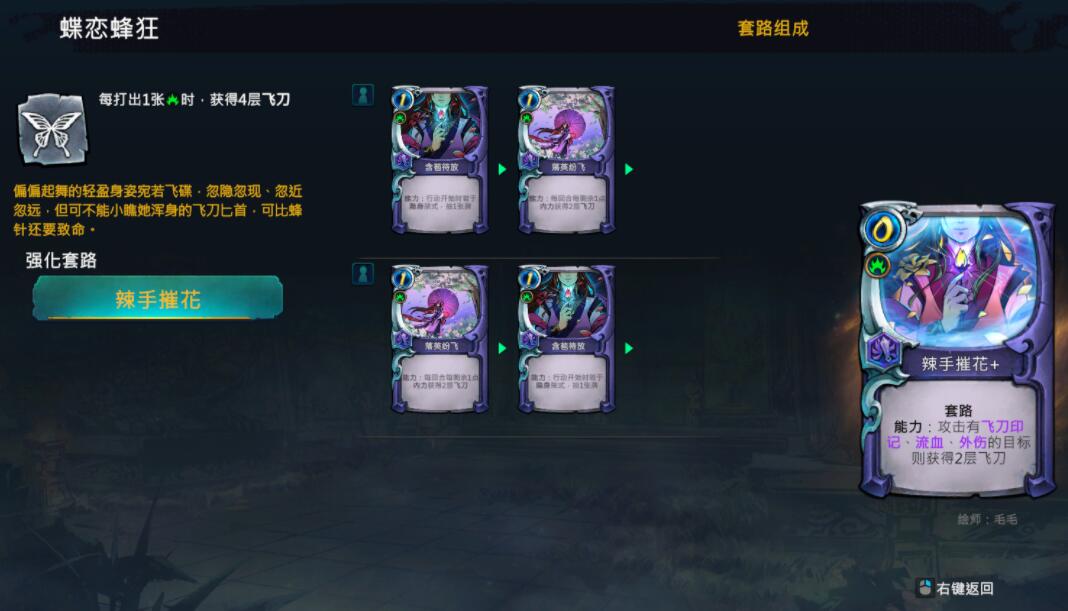
Task: Click the cost orb on 辣手摧花+ card
Action: click(x=882, y=230)
